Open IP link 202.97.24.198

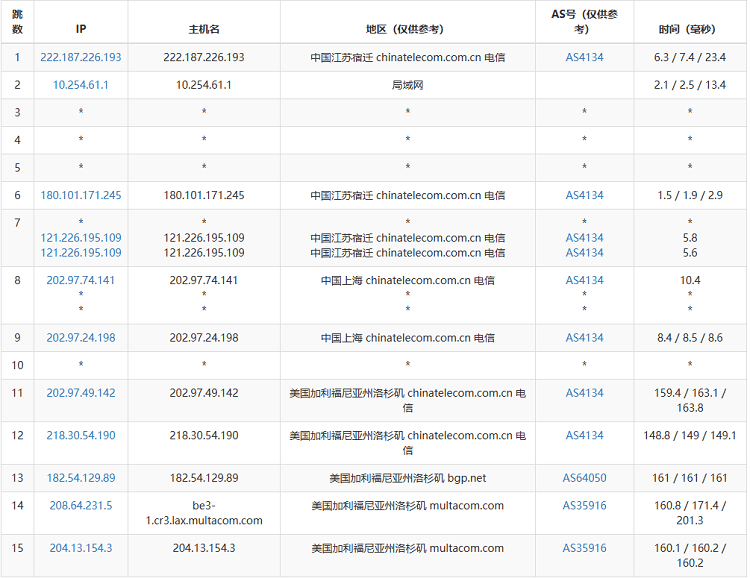click(81, 338)
